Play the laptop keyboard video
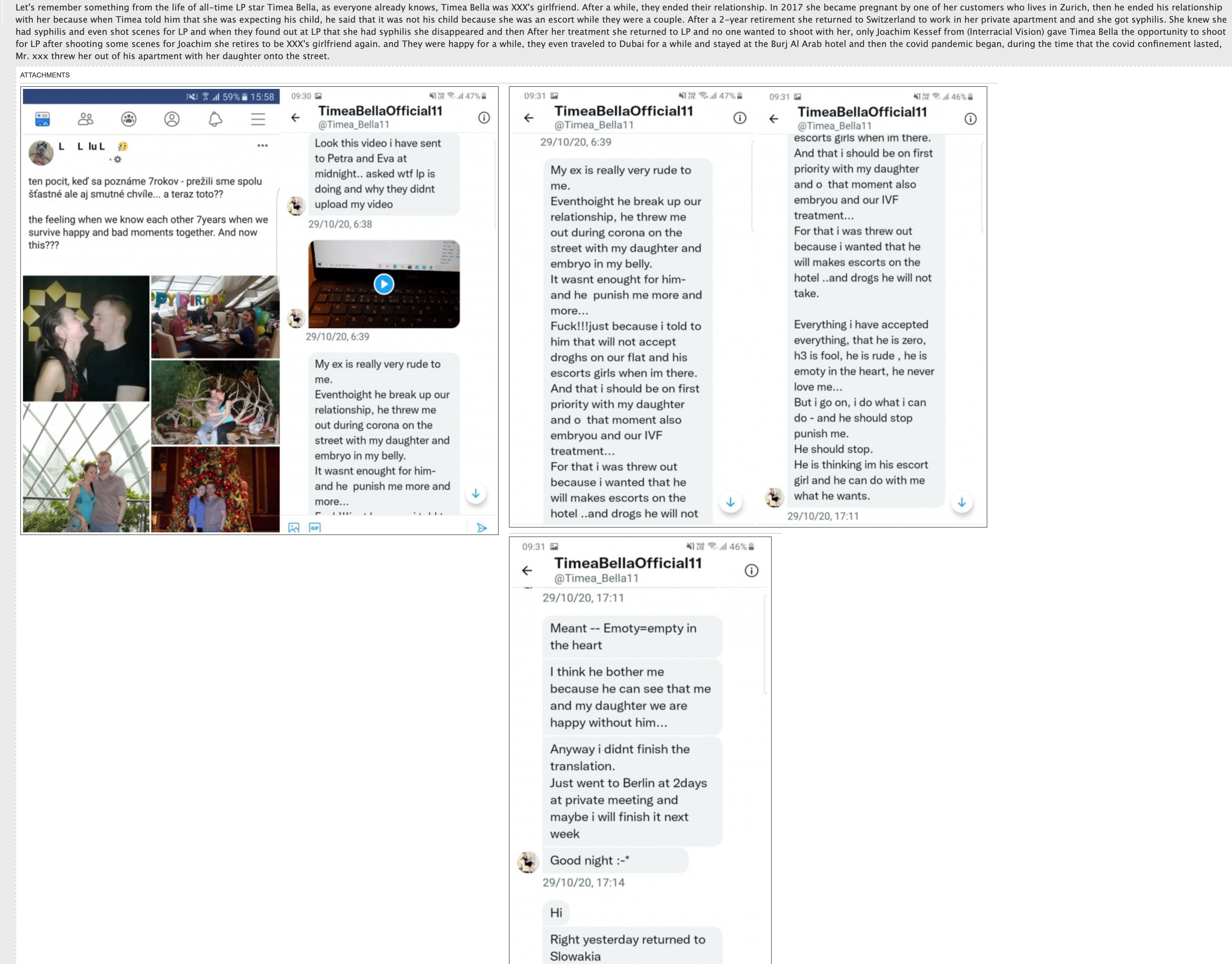 [x=384, y=284]
